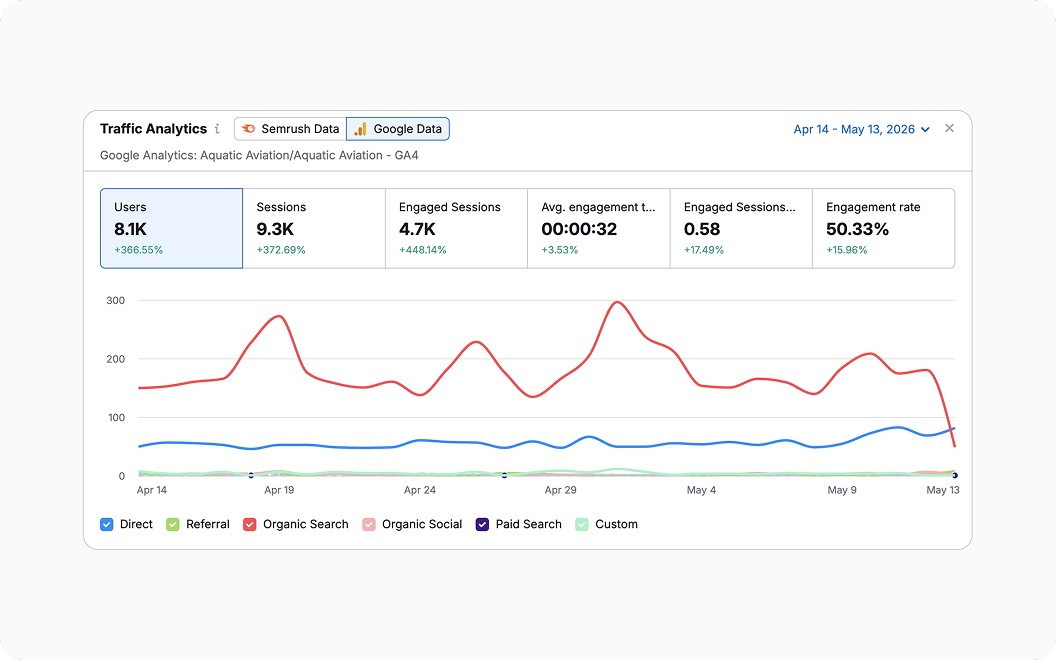Click the Paid Search legend label

[x=529, y=525]
